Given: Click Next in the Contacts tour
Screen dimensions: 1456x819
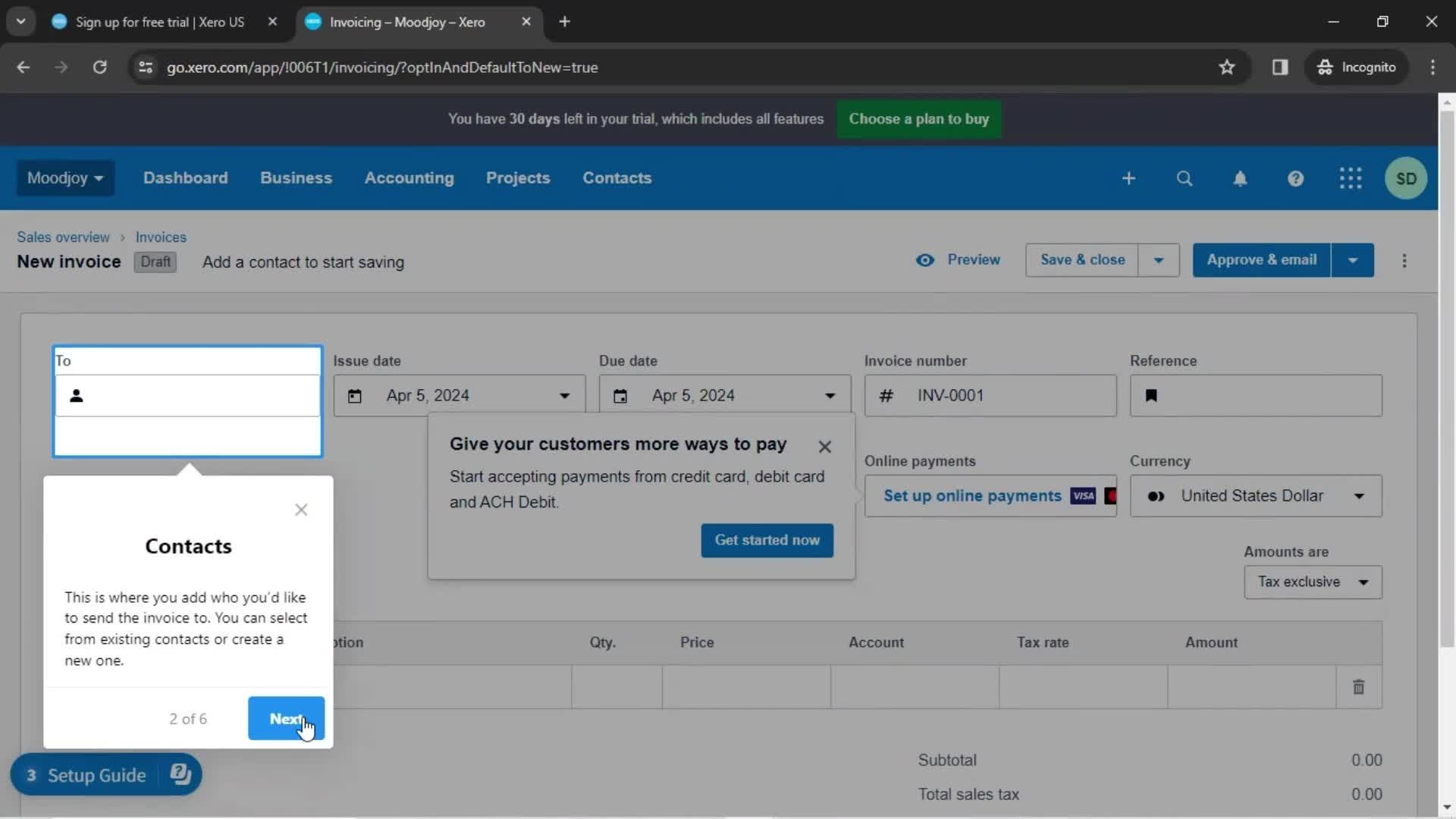Looking at the screenshot, I should click(286, 718).
